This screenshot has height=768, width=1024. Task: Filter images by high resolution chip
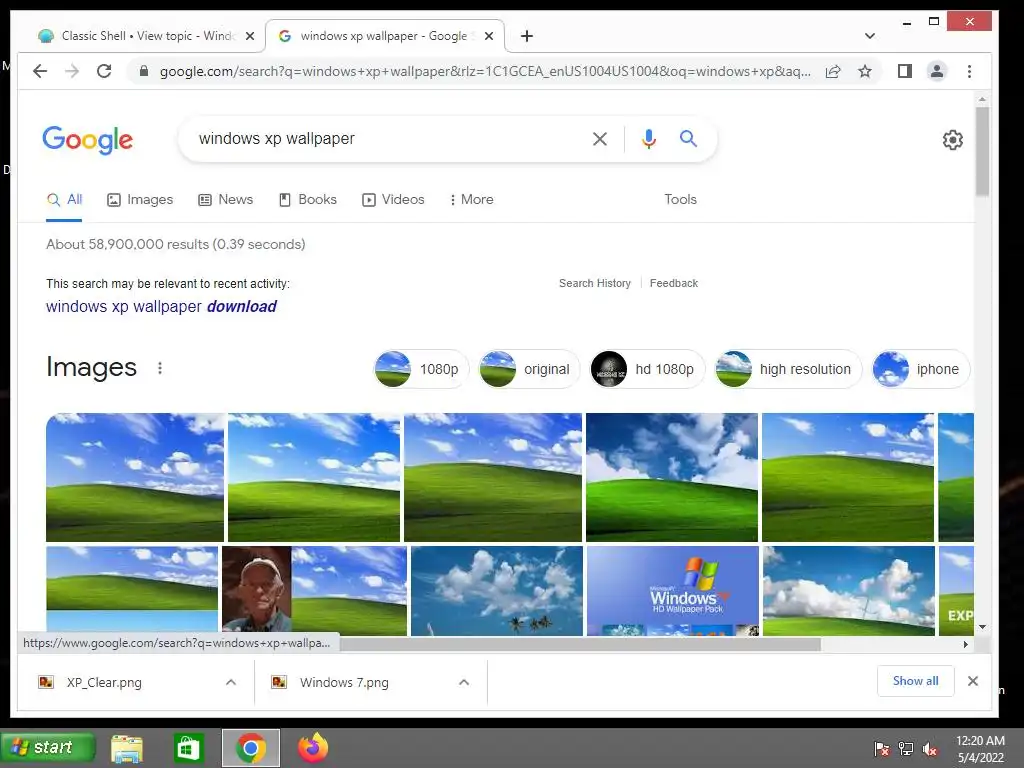coord(788,369)
